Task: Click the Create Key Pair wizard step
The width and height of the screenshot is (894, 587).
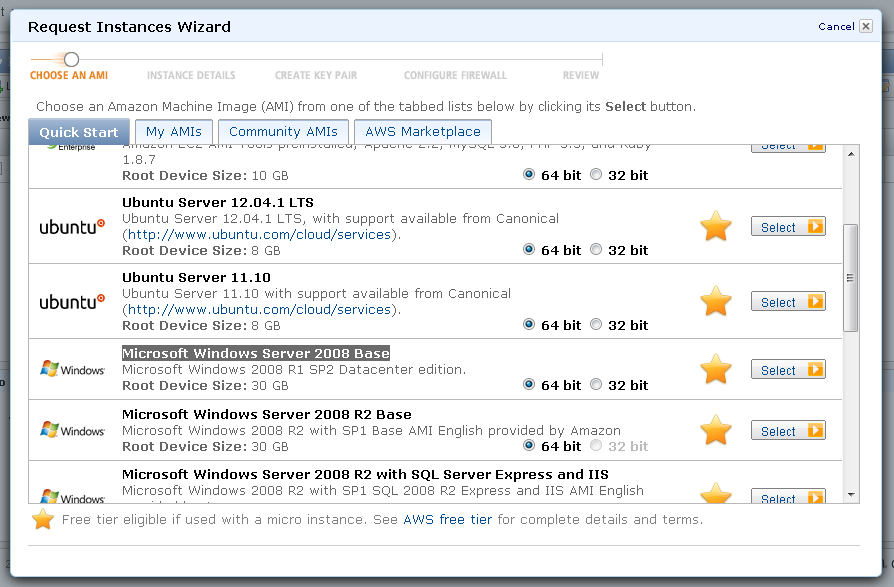Action: pyautogui.click(x=316, y=75)
